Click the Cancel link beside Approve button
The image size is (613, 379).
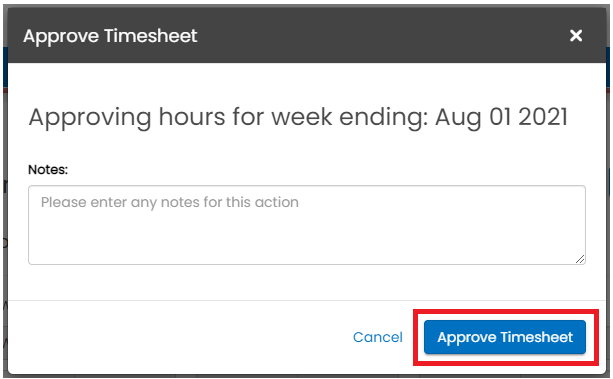point(378,337)
